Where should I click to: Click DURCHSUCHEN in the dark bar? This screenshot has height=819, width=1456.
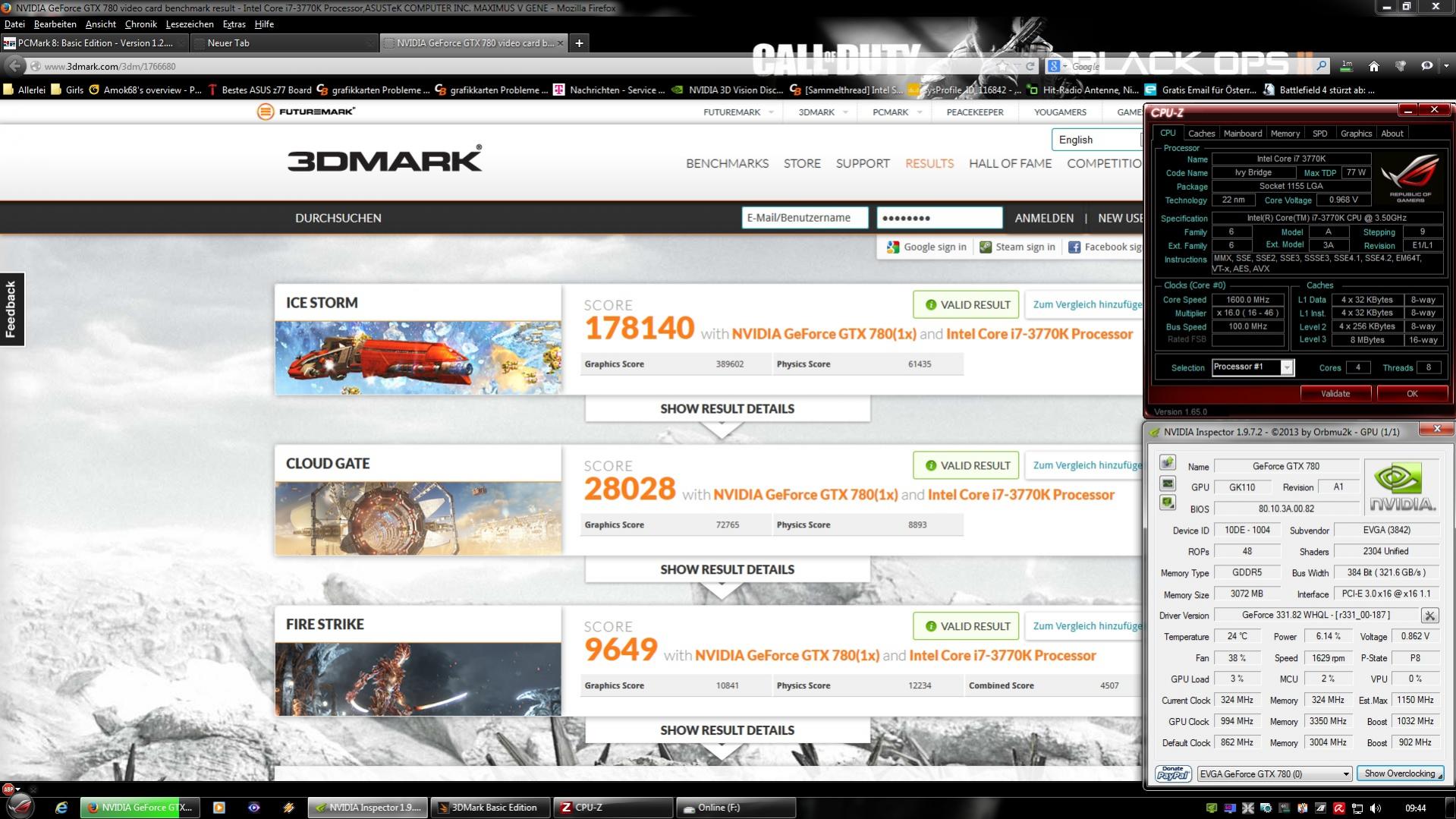(x=338, y=218)
